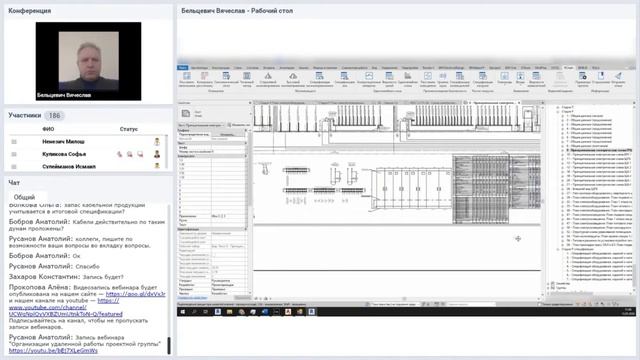Collapse the top tree node in the project browser
Screen dimensions: 640x360
[x=558, y=107]
